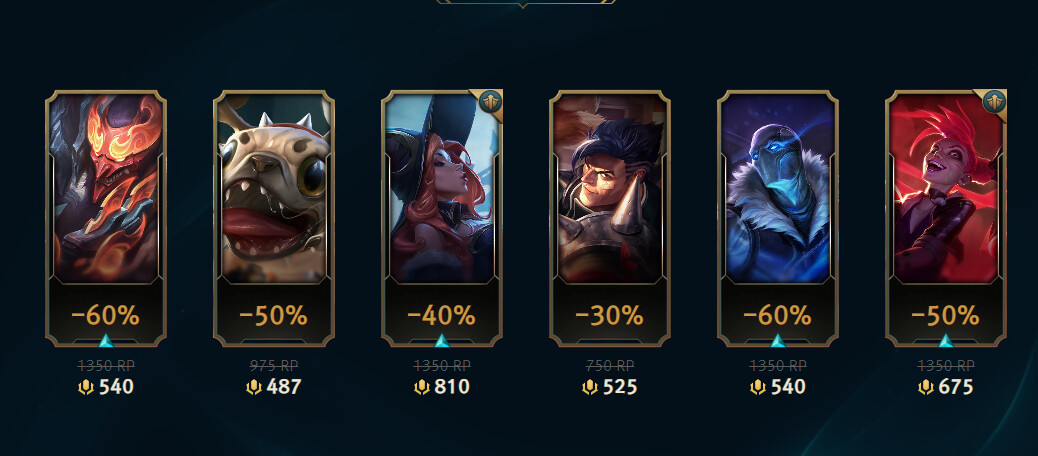Click the gold coin icon next to 810
Screen dimensions: 1038x456
[x=422, y=387]
